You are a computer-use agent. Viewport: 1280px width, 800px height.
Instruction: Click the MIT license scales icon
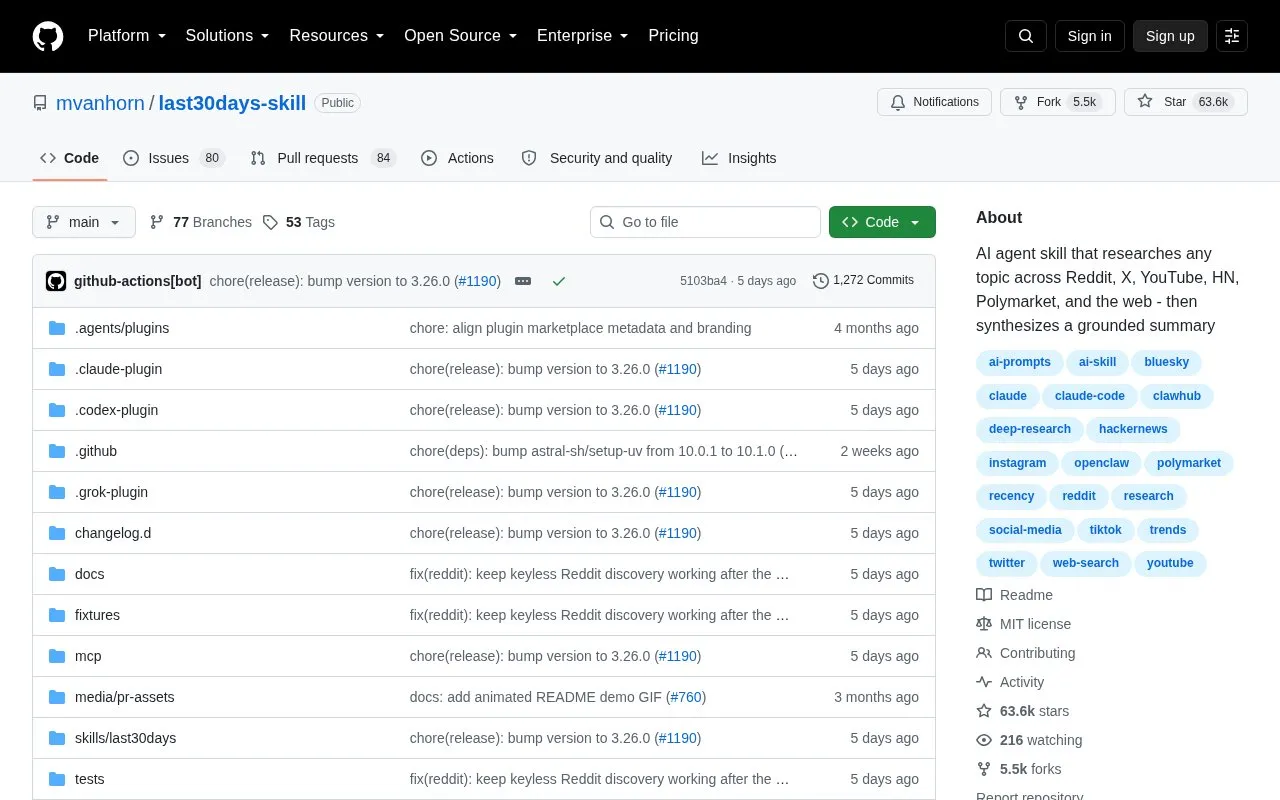pos(984,624)
